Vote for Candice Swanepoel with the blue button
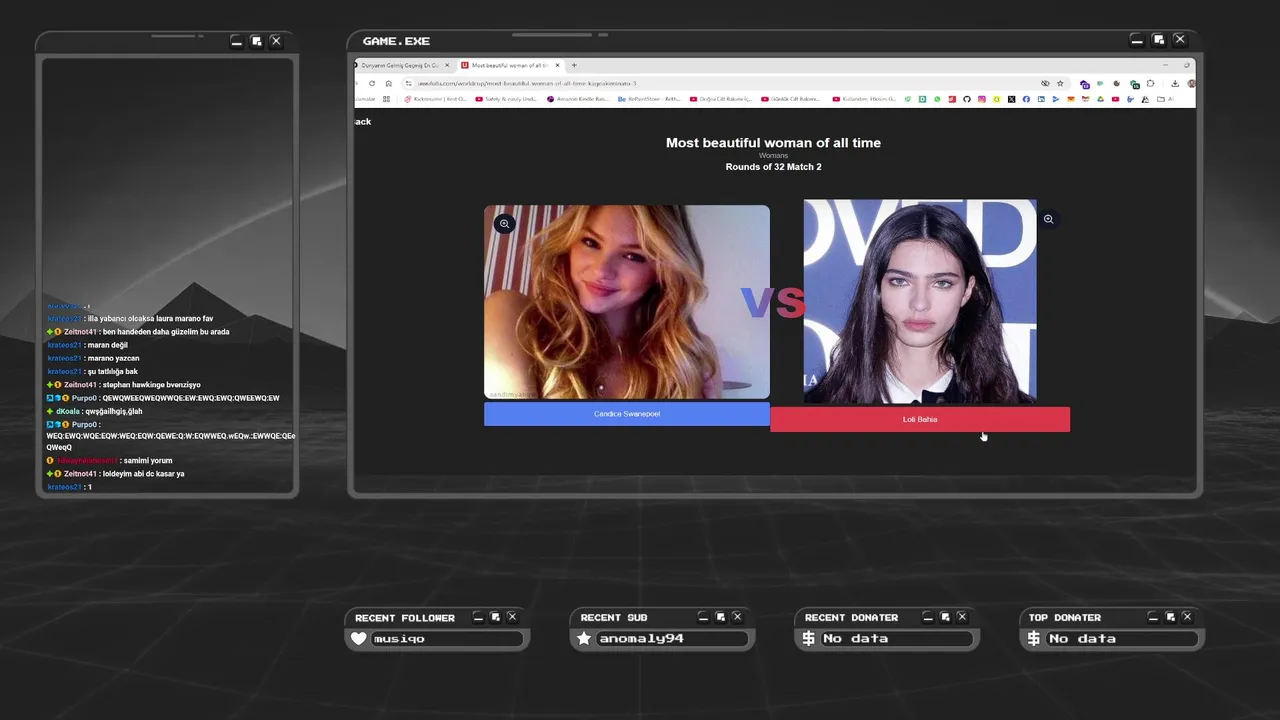Screen dimensions: 1280x720 627,414
